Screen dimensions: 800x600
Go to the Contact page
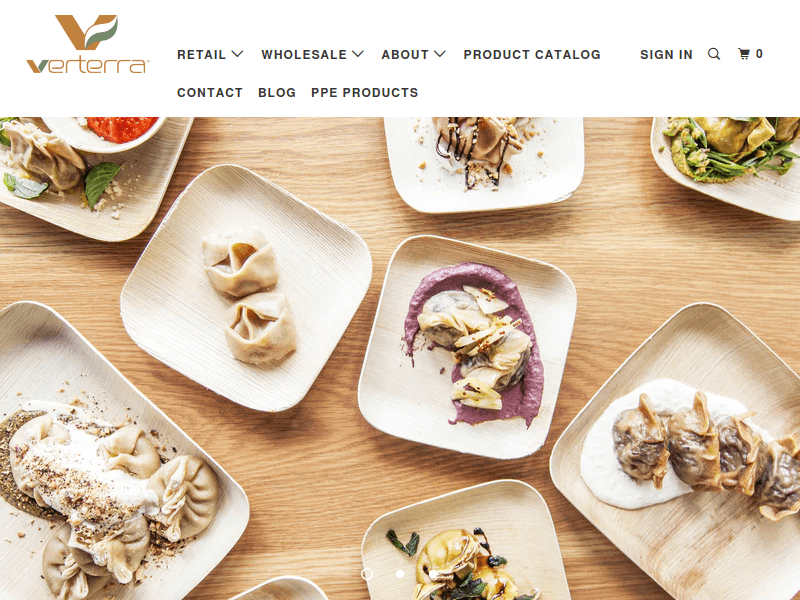tap(210, 93)
